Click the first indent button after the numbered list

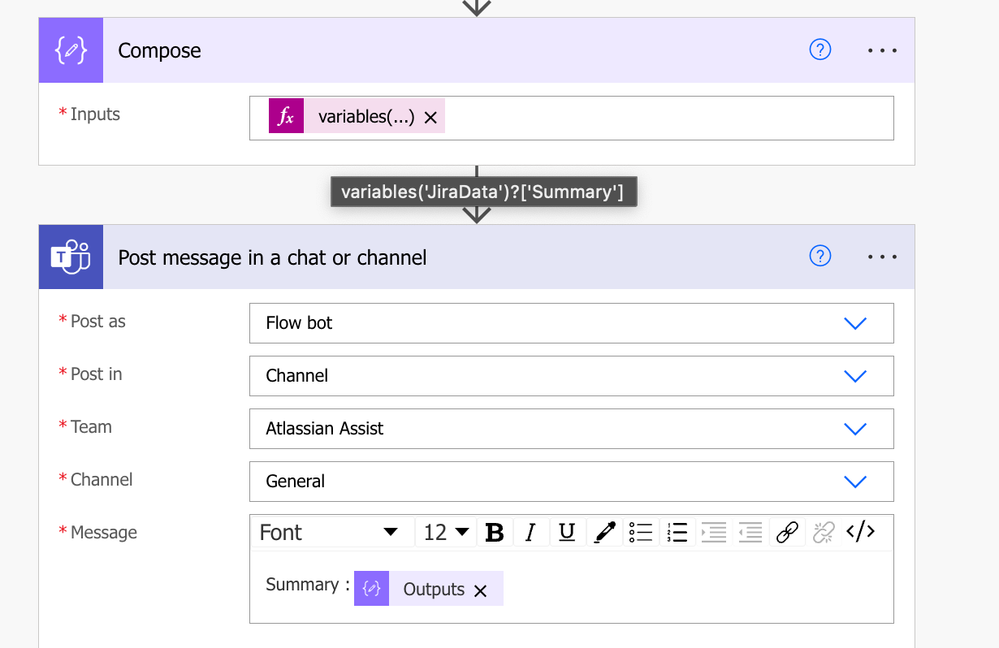point(714,532)
